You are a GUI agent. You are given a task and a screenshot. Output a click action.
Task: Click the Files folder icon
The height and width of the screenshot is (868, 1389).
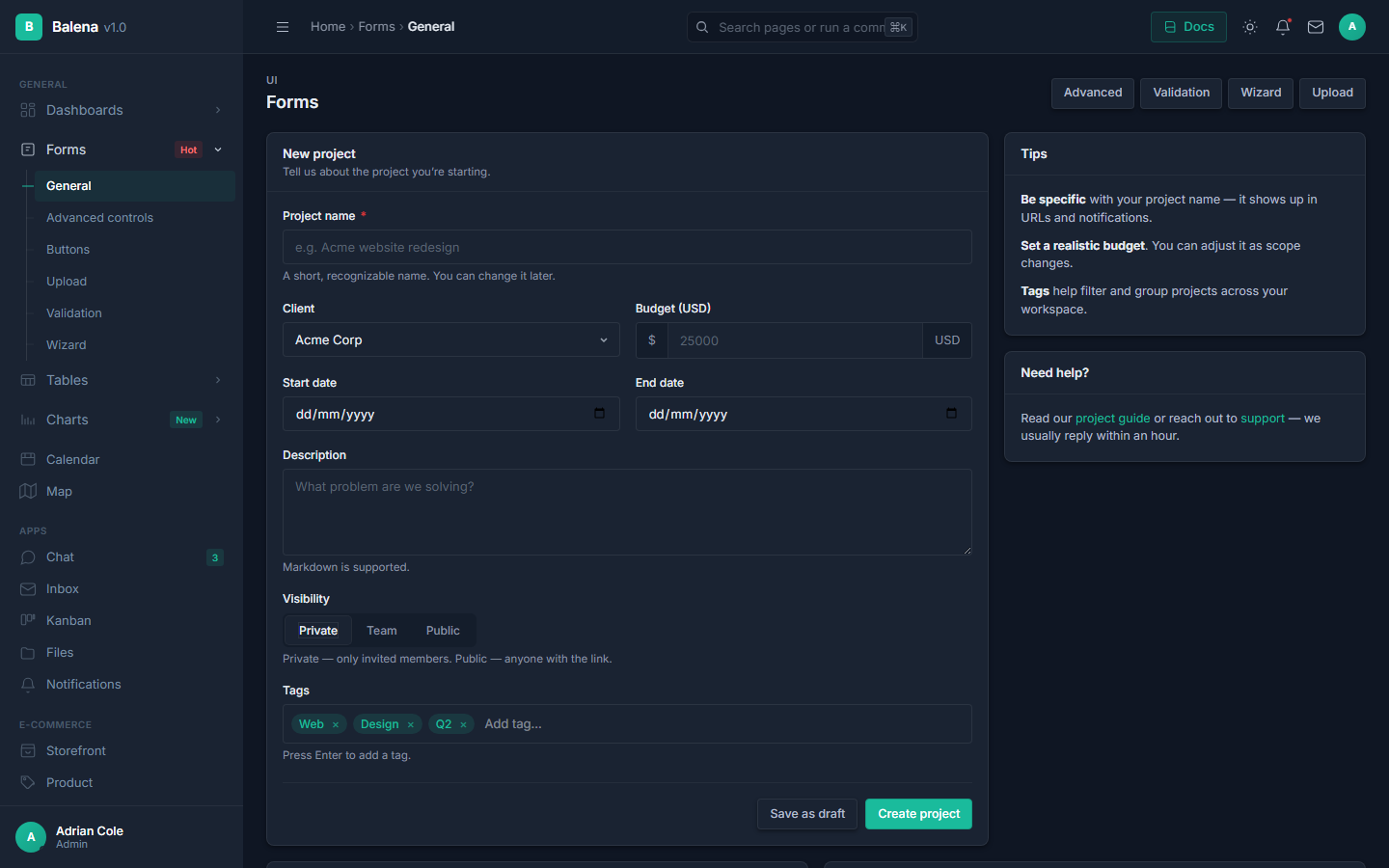coord(28,652)
